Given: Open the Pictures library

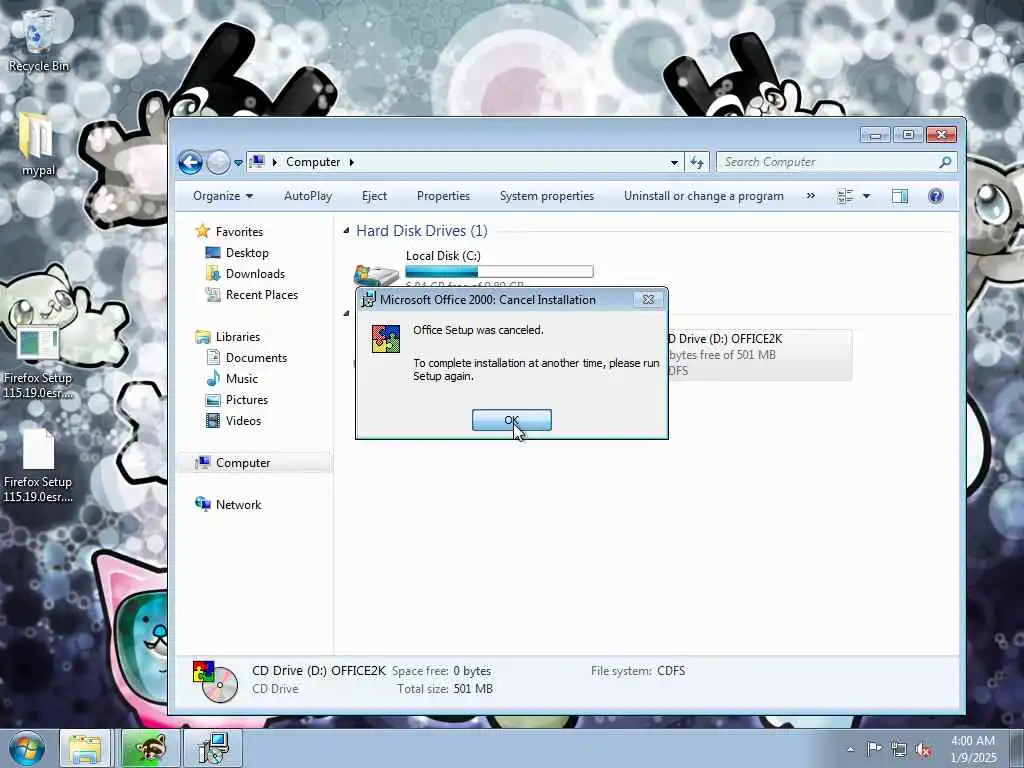Looking at the screenshot, I should coord(246,400).
